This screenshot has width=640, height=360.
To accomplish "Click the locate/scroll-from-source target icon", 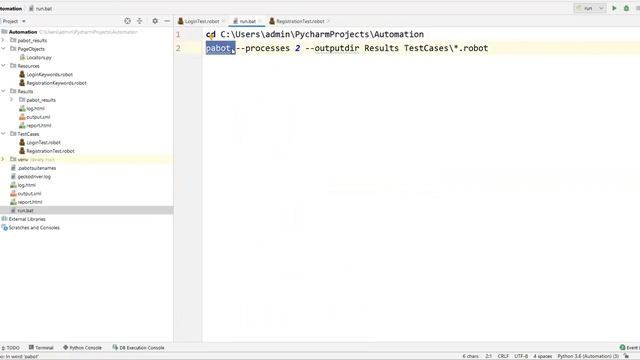I will tap(127, 21).
